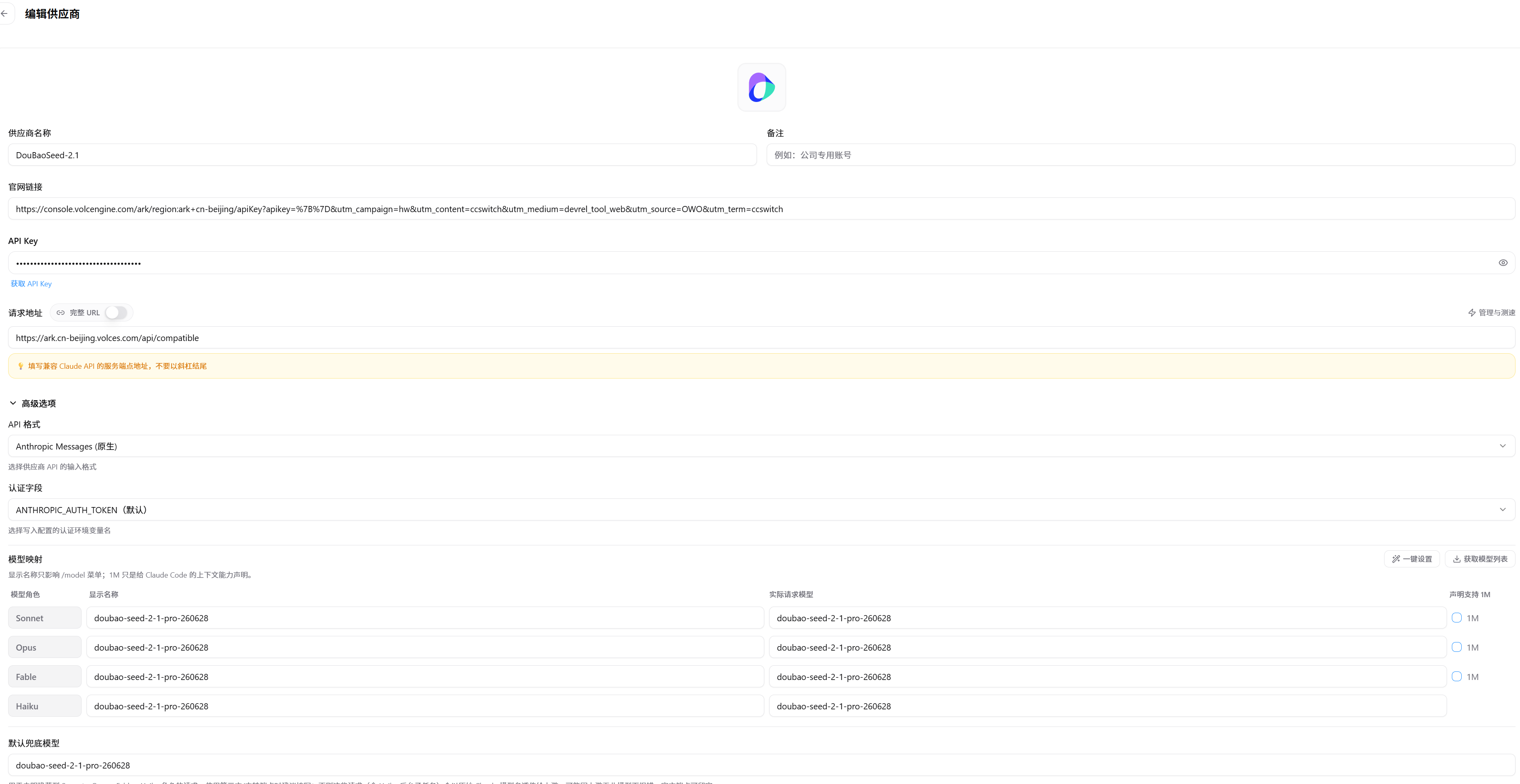Click the 官网链接 URL field
The image size is (1520, 784).
tap(761, 209)
